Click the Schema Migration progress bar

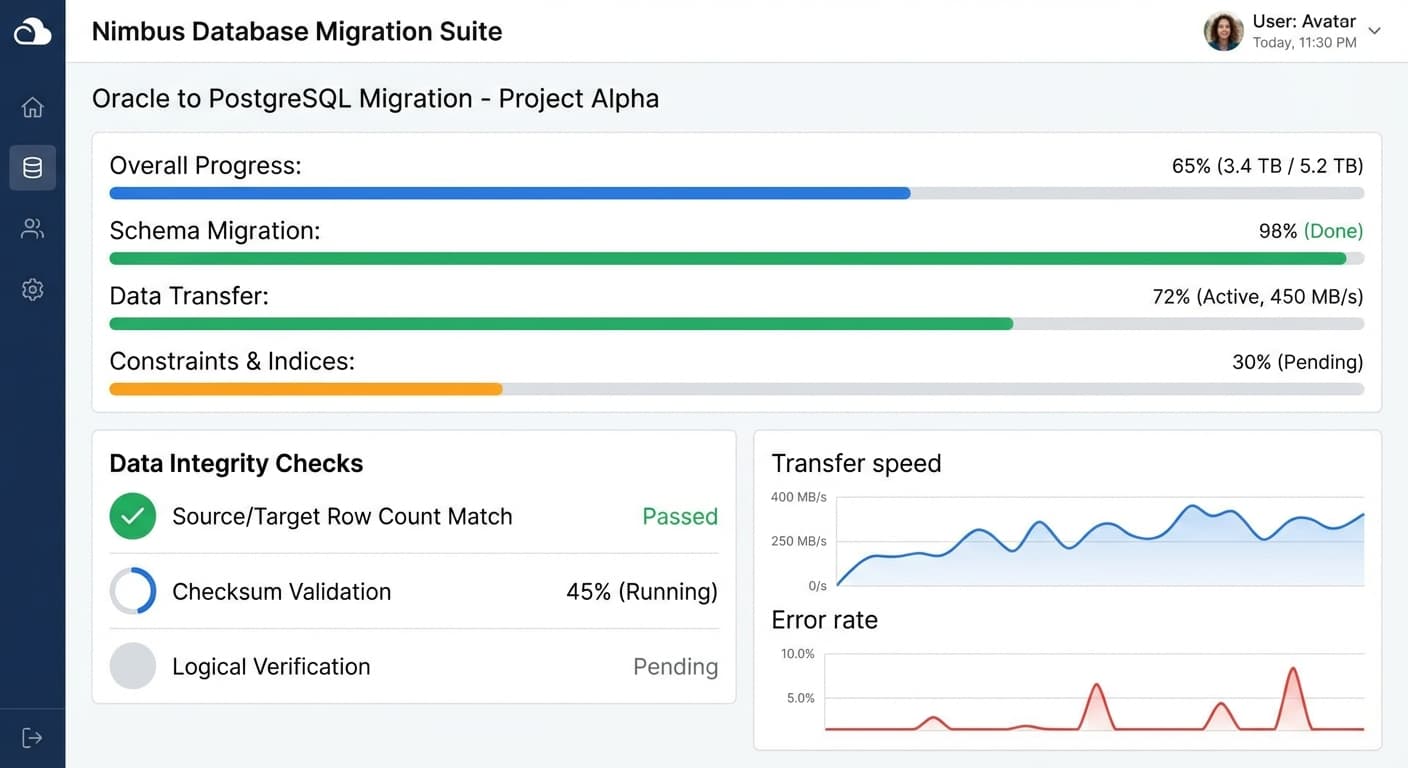pyautogui.click(x=736, y=258)
